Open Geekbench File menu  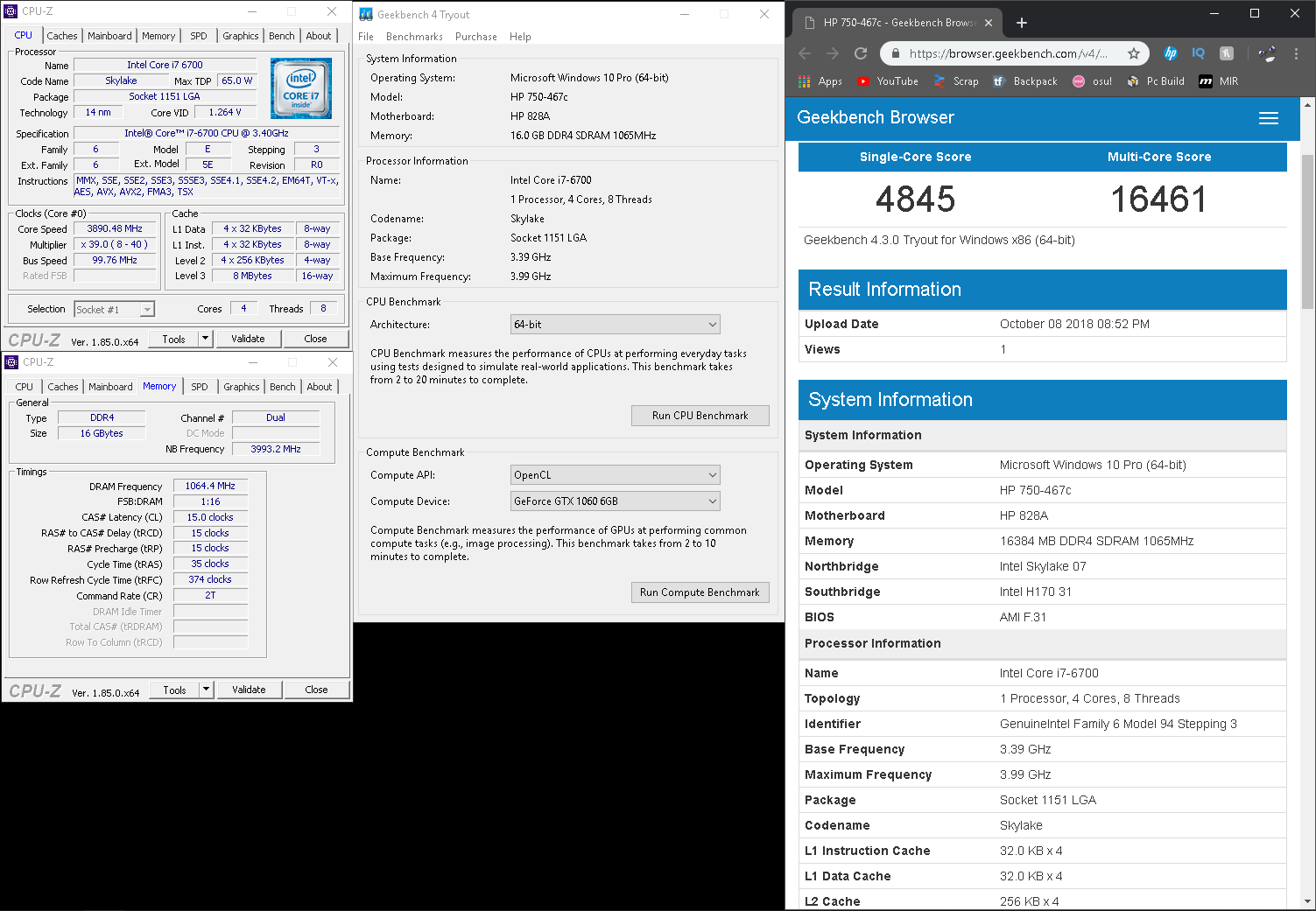coord(366,37)
